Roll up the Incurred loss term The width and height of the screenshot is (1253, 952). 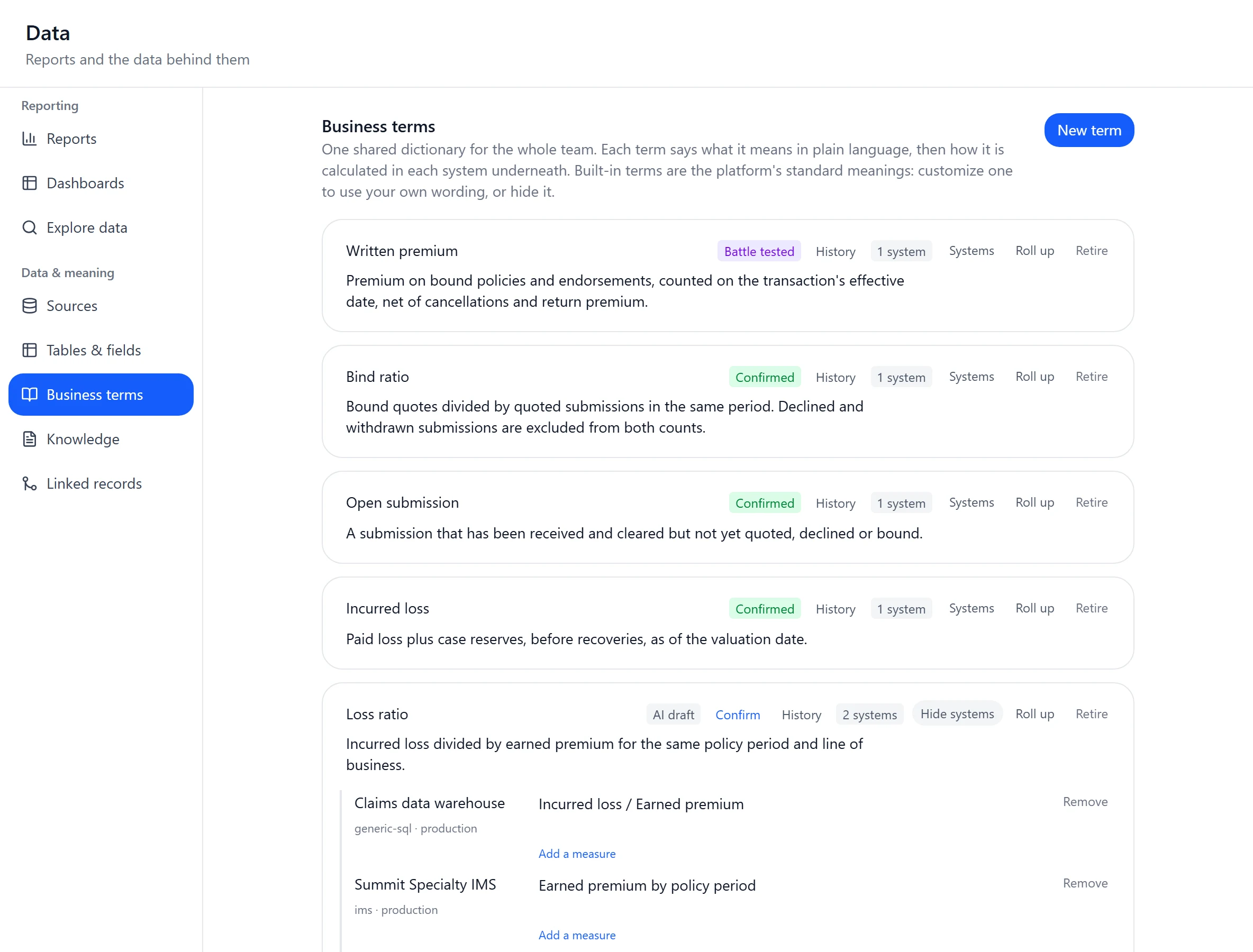pyautogui.click(x=1034, y=608)
